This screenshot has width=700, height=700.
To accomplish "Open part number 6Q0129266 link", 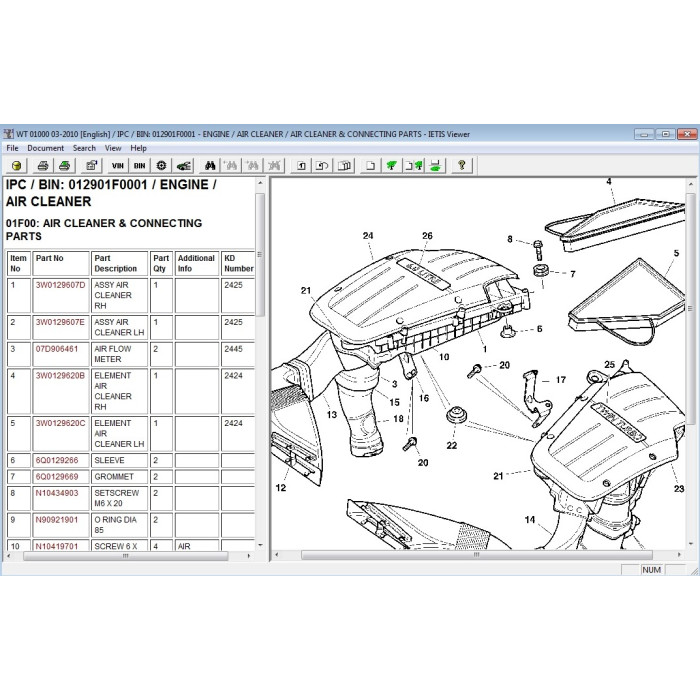I will click(x=57, y=460).
